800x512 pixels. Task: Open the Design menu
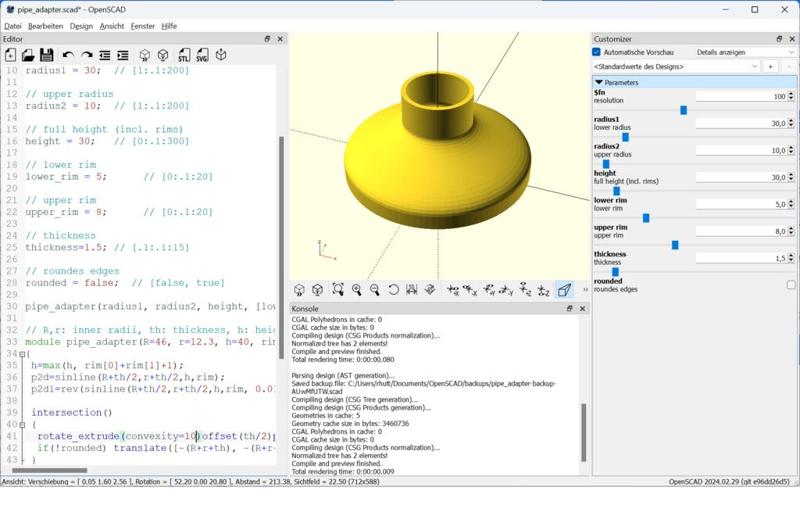pos(81,26)
